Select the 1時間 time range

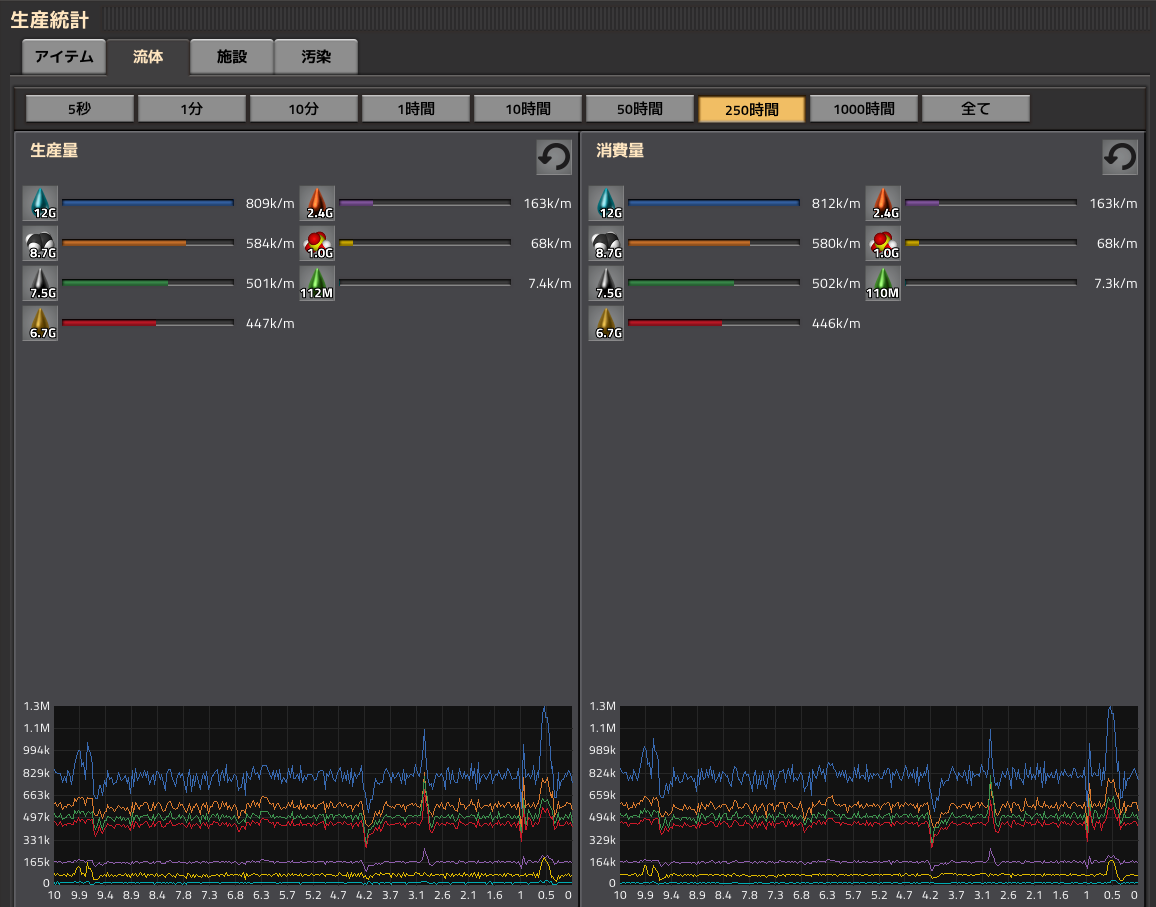coord(416,108)
